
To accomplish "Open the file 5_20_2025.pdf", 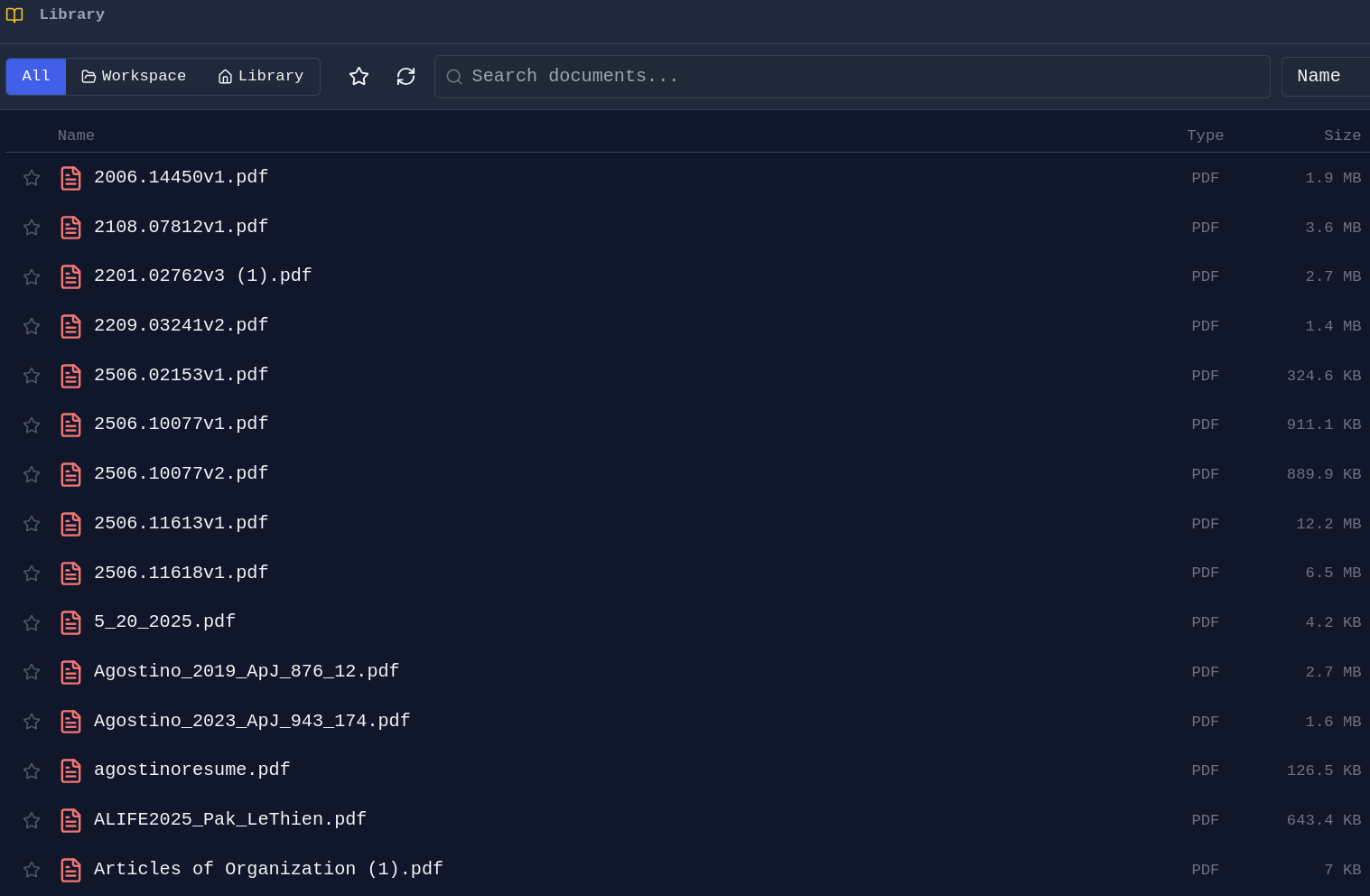I will coord(164,621).
